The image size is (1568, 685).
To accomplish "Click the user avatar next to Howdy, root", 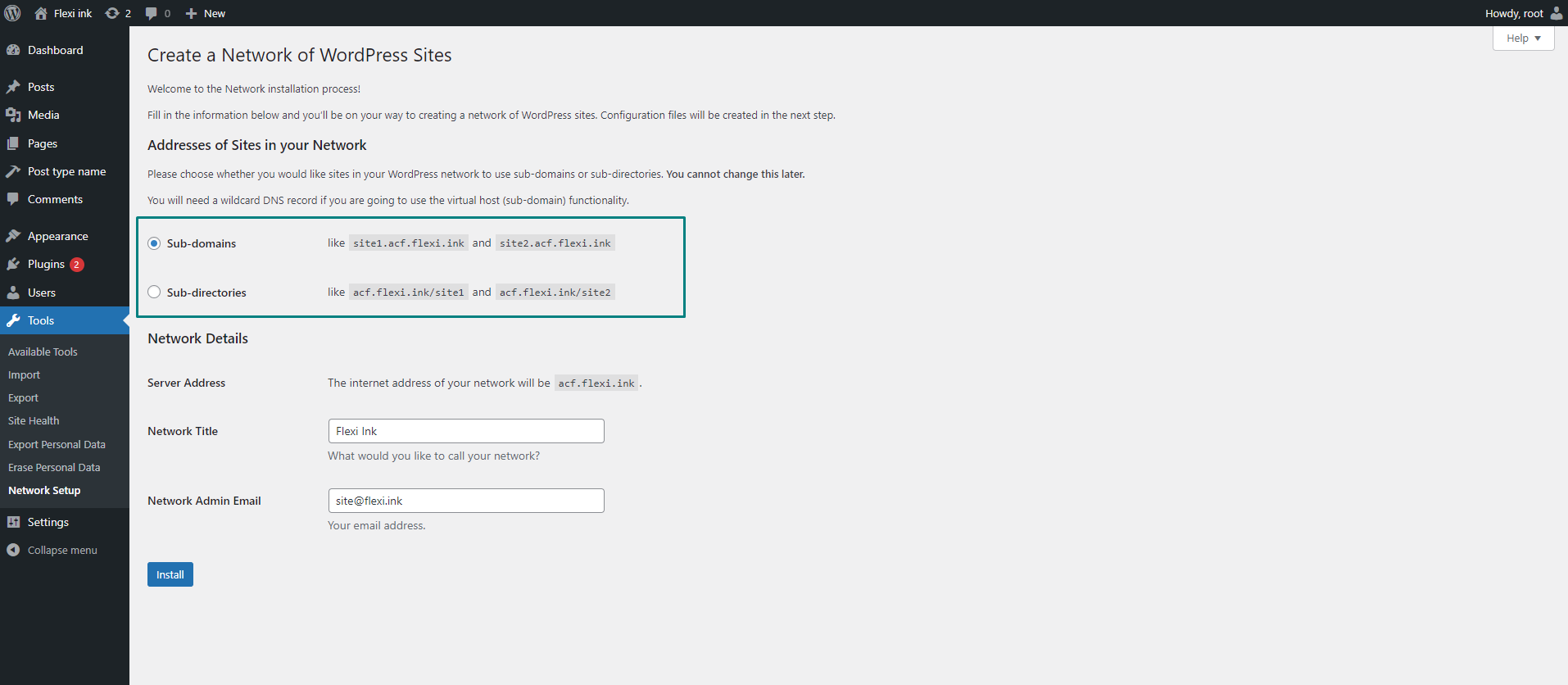I will point(1556,13).
